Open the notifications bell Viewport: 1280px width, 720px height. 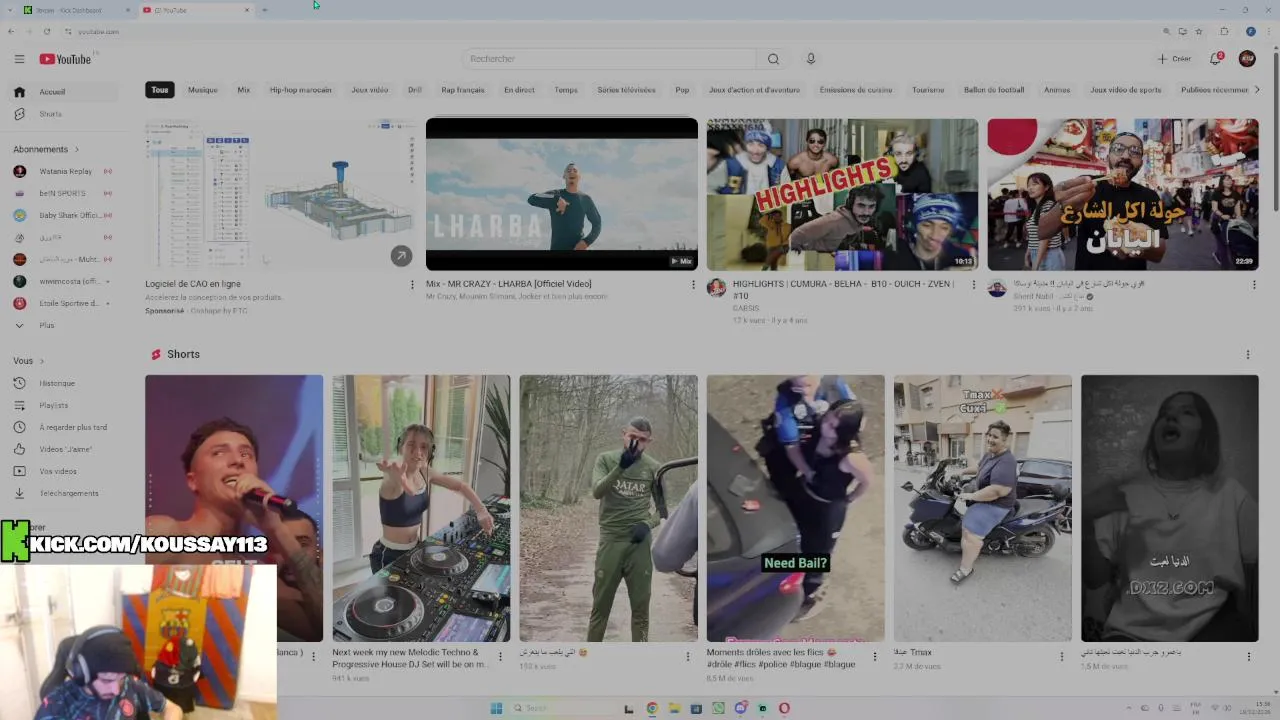click(x=1216, y=59)
